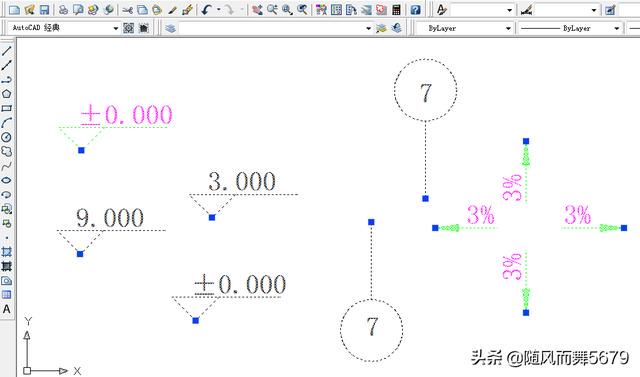Click the Undo arrow icon

(x=207, y=9)
